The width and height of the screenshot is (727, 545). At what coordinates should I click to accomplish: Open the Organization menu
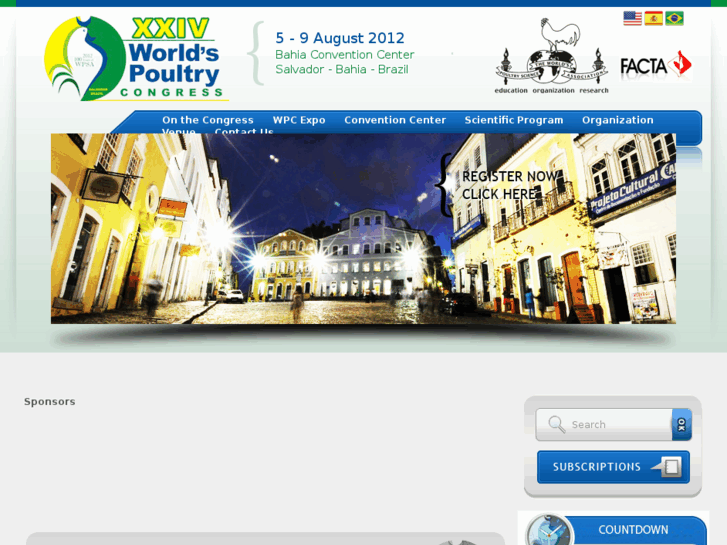pyautogui.click(x=618, y=120)
